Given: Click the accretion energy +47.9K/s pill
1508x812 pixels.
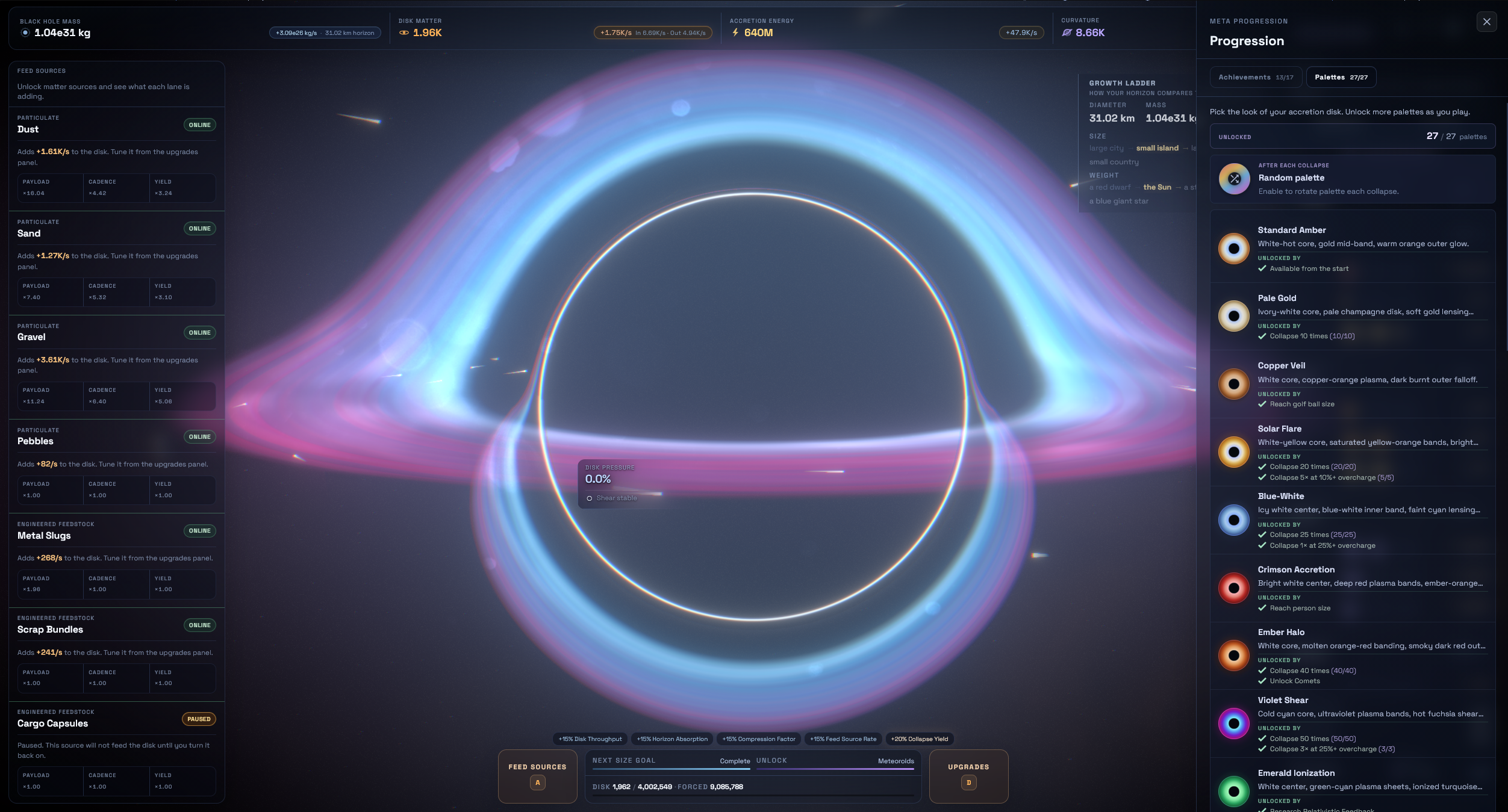Looking at the screenshot, I should click(1021, 33).
